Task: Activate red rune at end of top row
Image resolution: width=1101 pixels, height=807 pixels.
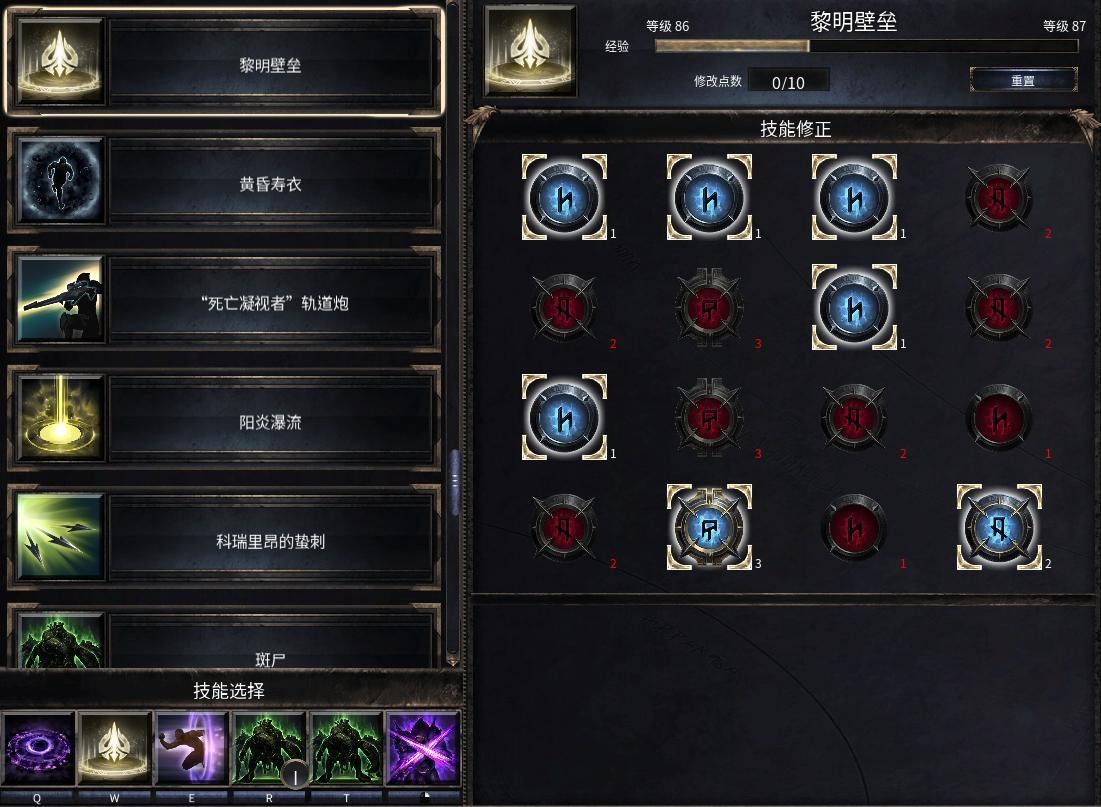Action: point(998,197)
